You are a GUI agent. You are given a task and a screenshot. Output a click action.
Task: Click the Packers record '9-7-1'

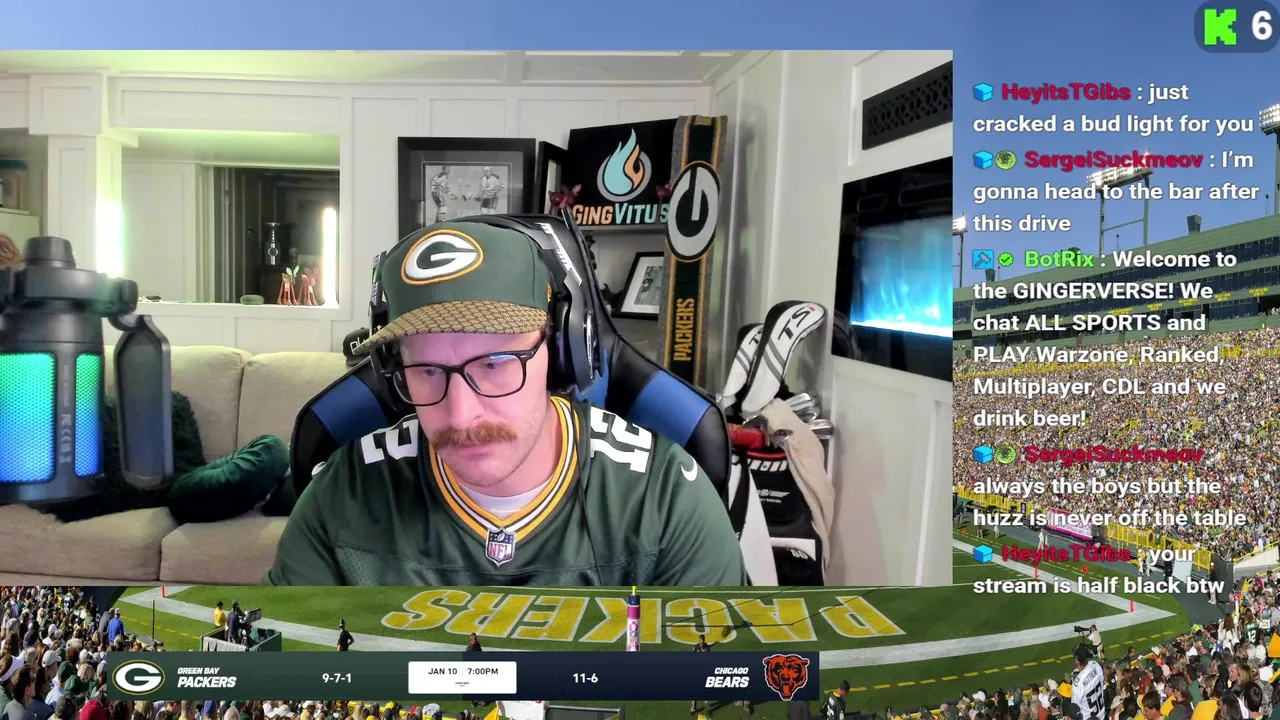(337, 678)
